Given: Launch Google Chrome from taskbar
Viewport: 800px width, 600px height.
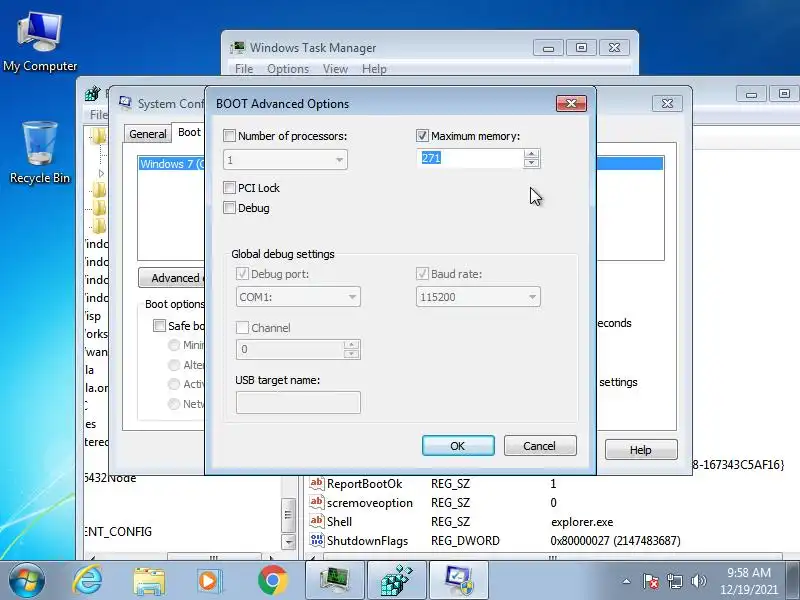Looking at the screenshot, I should [272, 581].
